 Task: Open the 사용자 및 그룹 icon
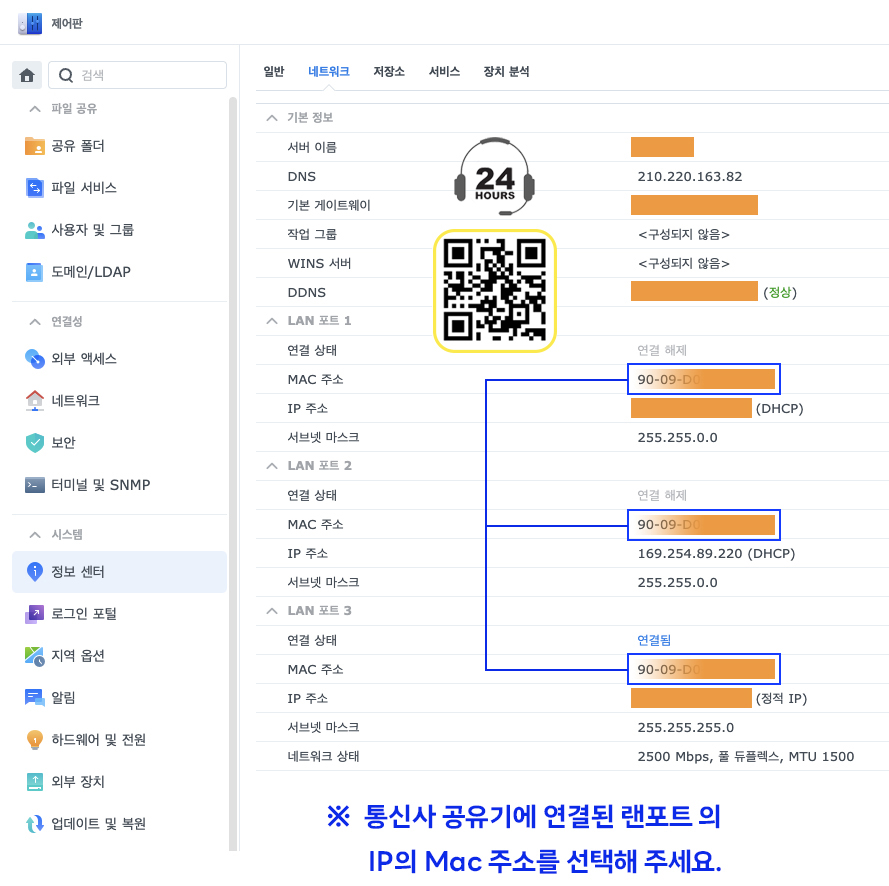click(35, 230)
